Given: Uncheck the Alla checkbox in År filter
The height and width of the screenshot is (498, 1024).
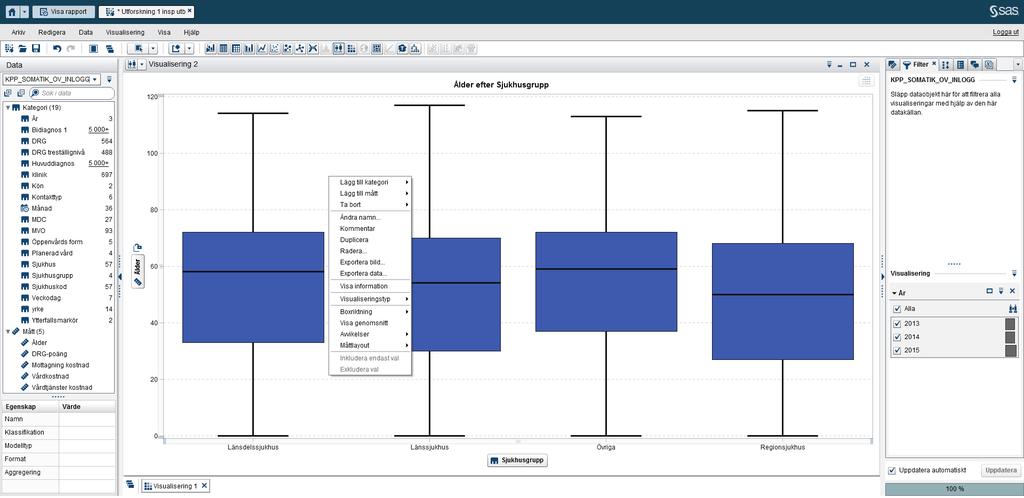Looking at the screenshot, I should [897, 309].
